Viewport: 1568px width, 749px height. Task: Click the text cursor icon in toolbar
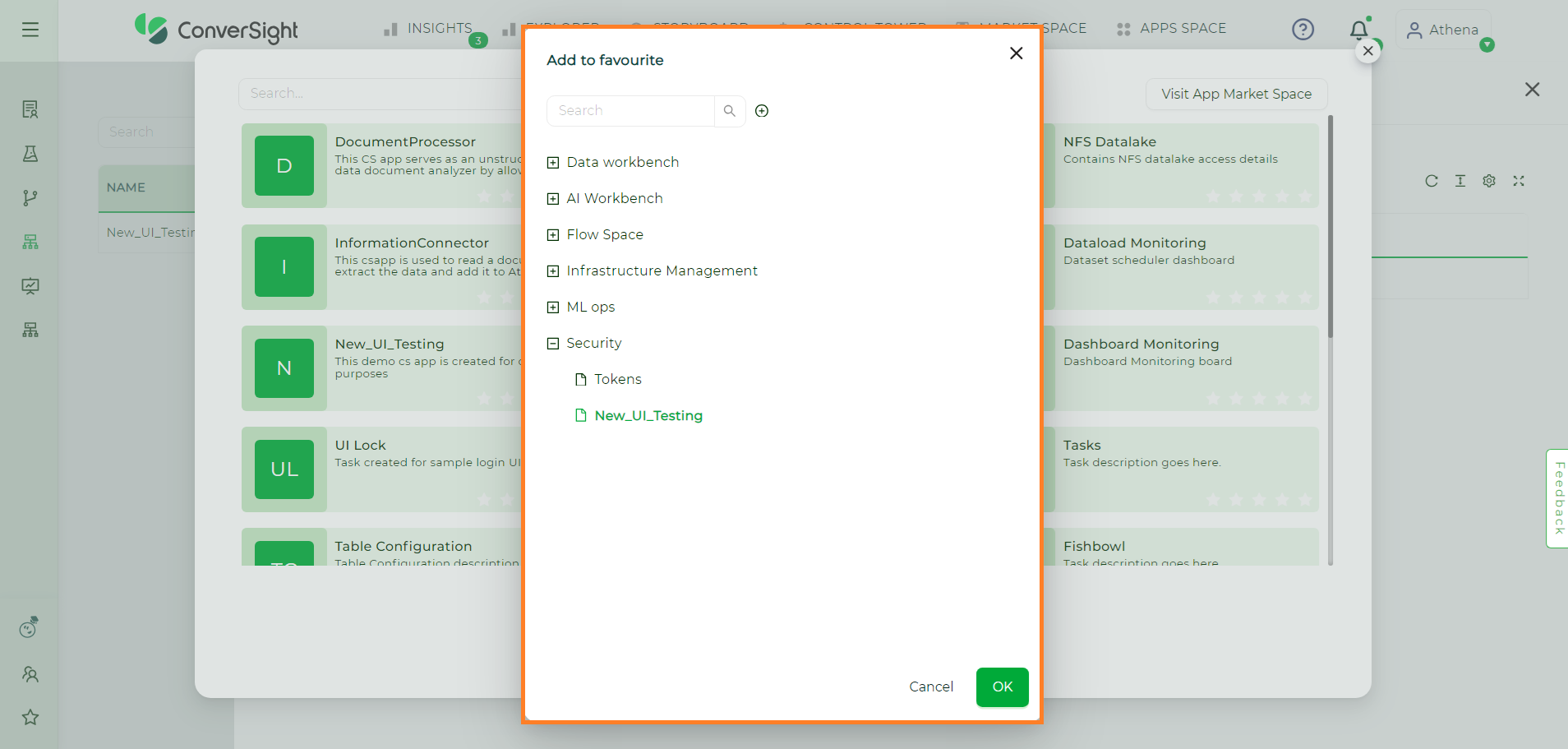click(x=1460, y=181)
